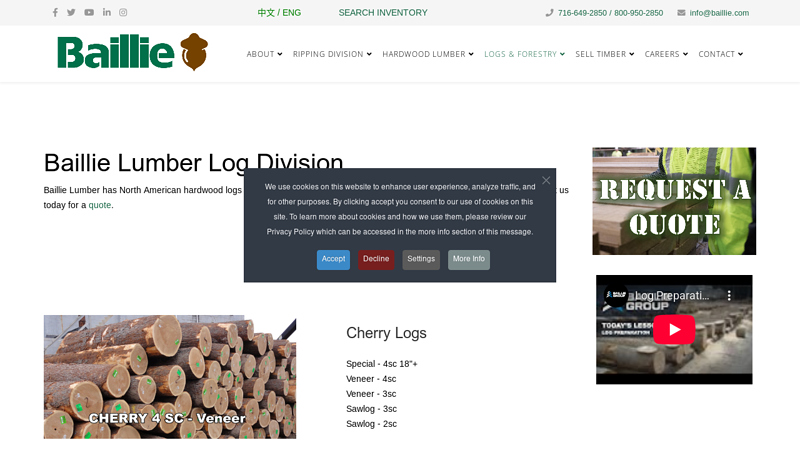Click More Info about cookies
800x450 pixels.
click(469, 260)
